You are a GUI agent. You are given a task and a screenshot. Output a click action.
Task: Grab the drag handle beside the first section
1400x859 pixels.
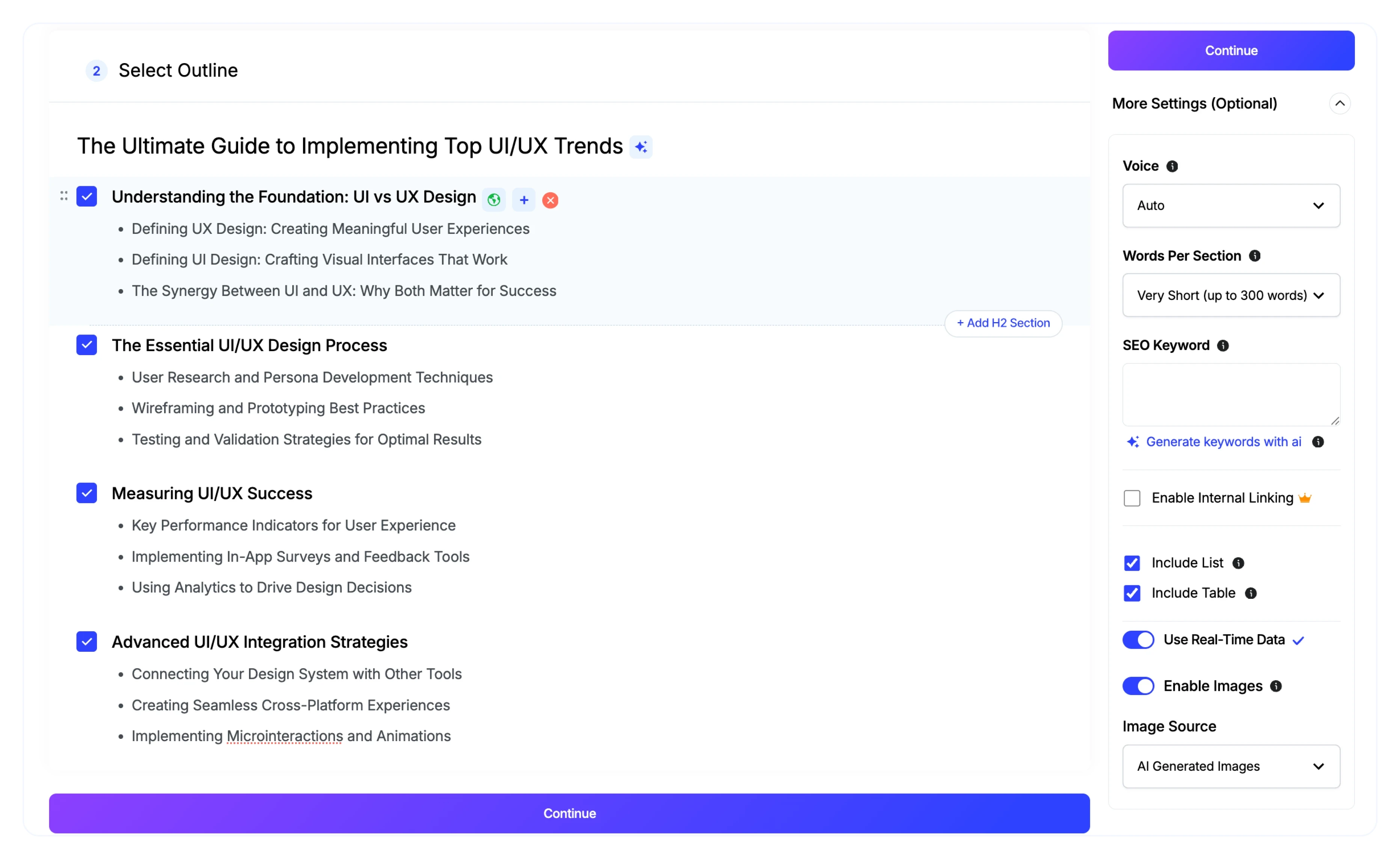(63, 196)
